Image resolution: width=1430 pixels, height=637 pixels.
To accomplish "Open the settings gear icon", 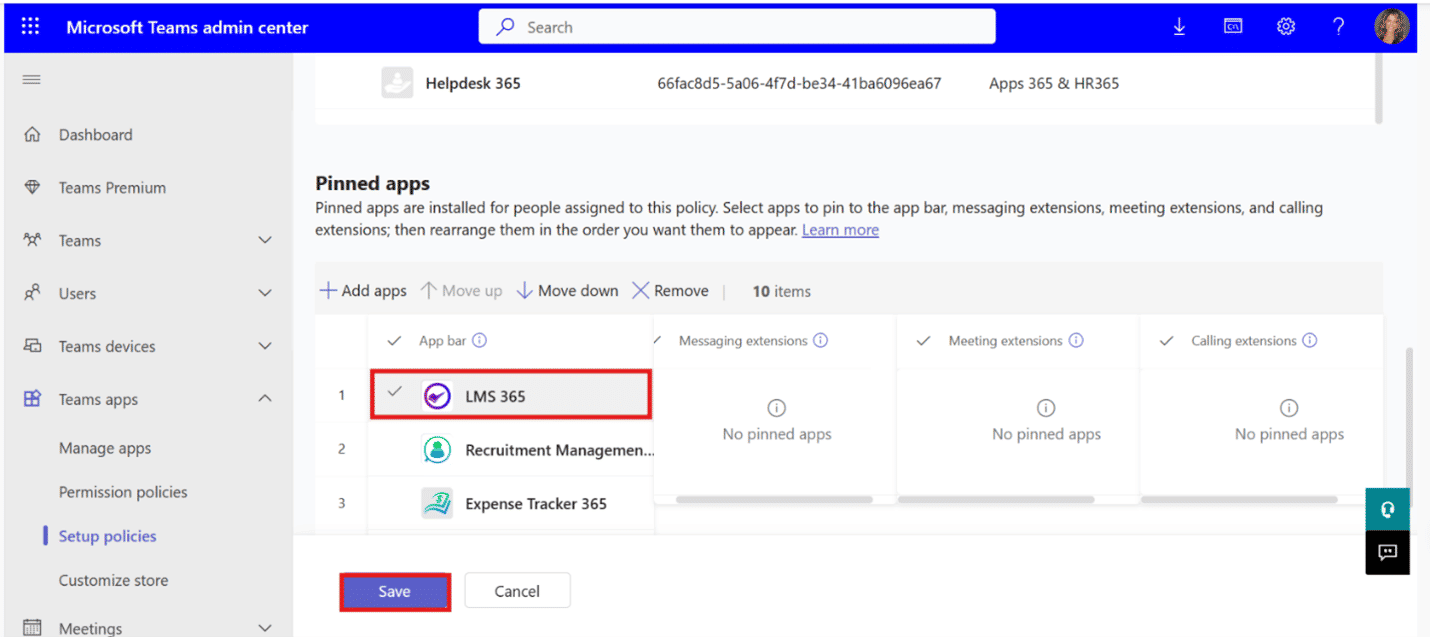I will (x=1286, y=27).
